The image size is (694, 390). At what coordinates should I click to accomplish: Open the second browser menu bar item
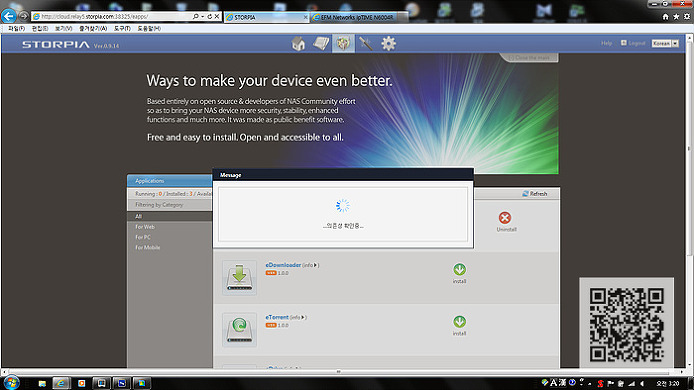40,28
